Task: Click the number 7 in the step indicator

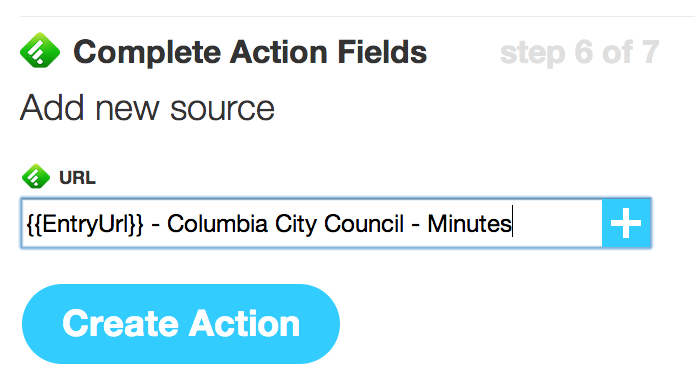Action: click(x=650, y=52)
